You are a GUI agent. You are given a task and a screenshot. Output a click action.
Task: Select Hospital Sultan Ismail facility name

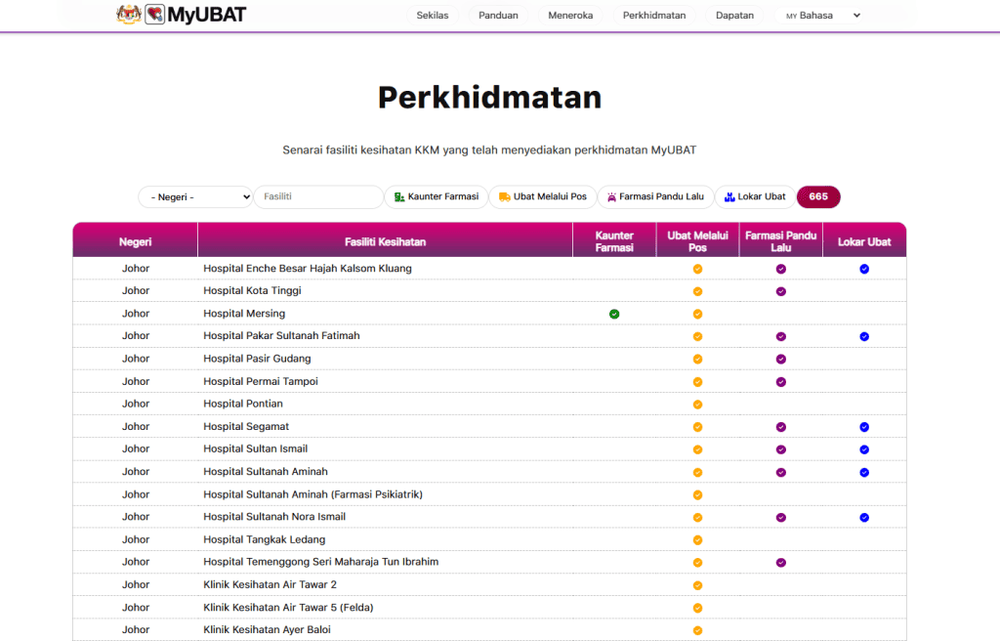click(x=255, y=449)
